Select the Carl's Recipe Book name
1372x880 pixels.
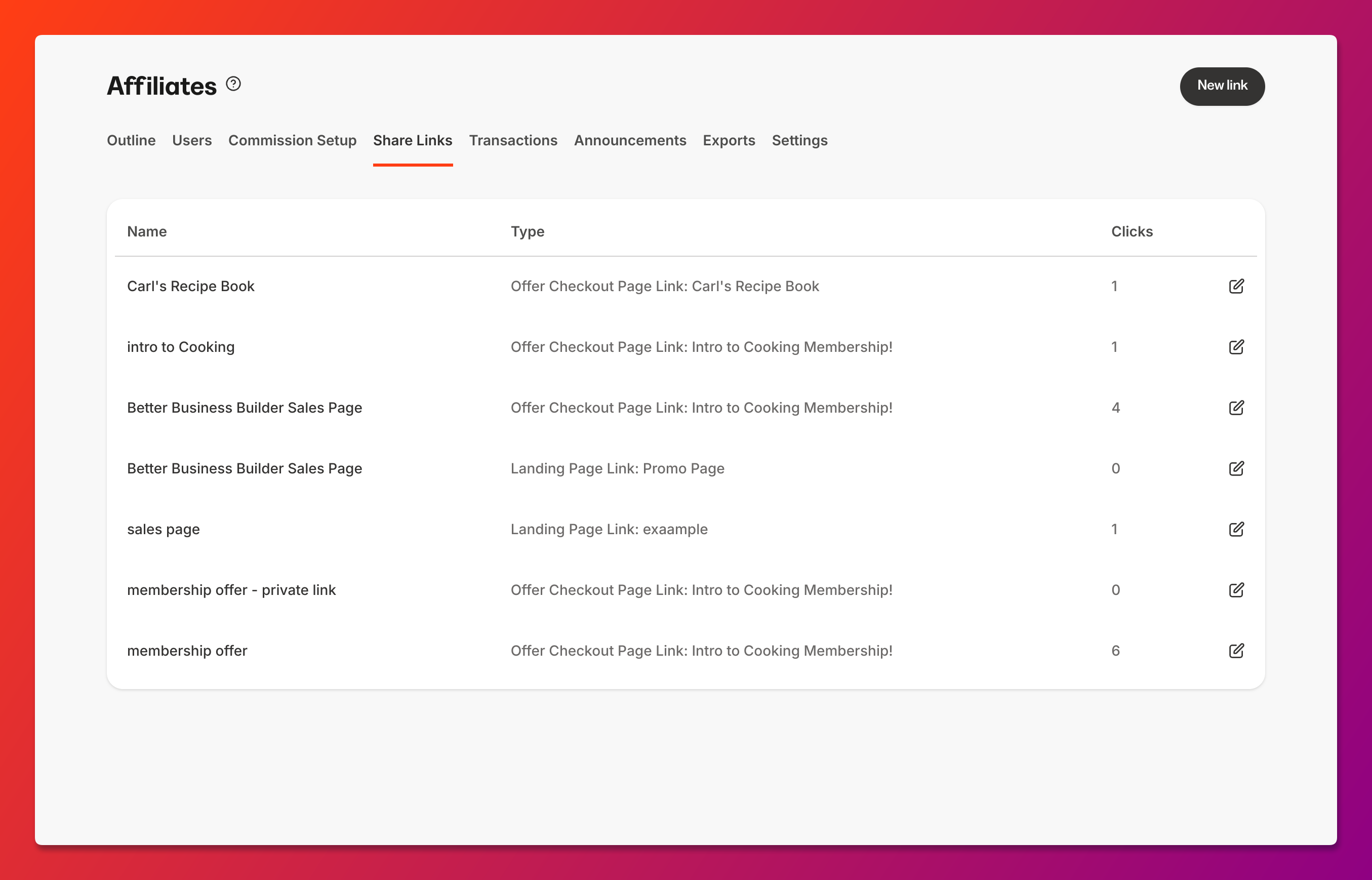[x=190, y=286]
